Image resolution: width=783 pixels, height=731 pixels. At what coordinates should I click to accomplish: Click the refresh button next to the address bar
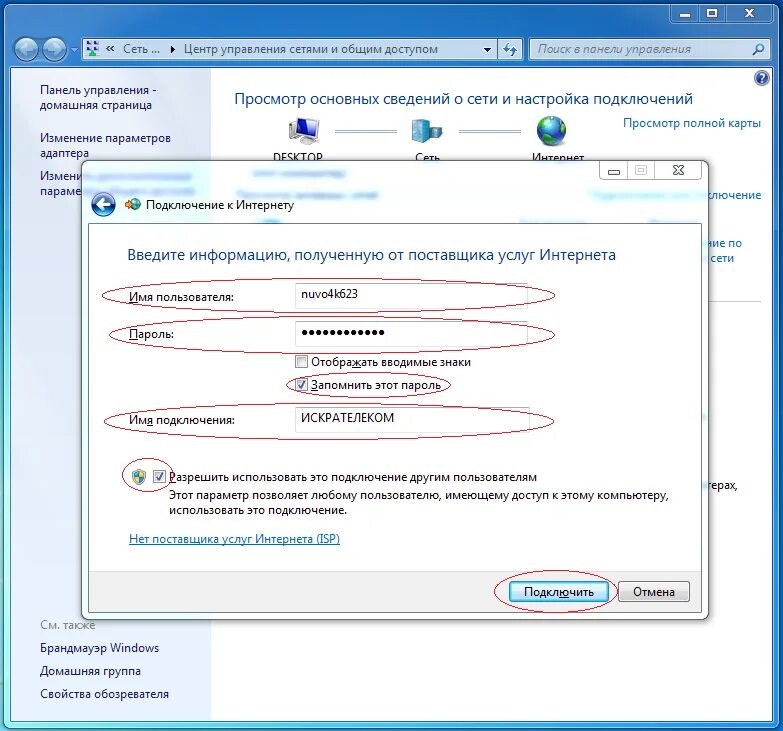pos(510,49)
